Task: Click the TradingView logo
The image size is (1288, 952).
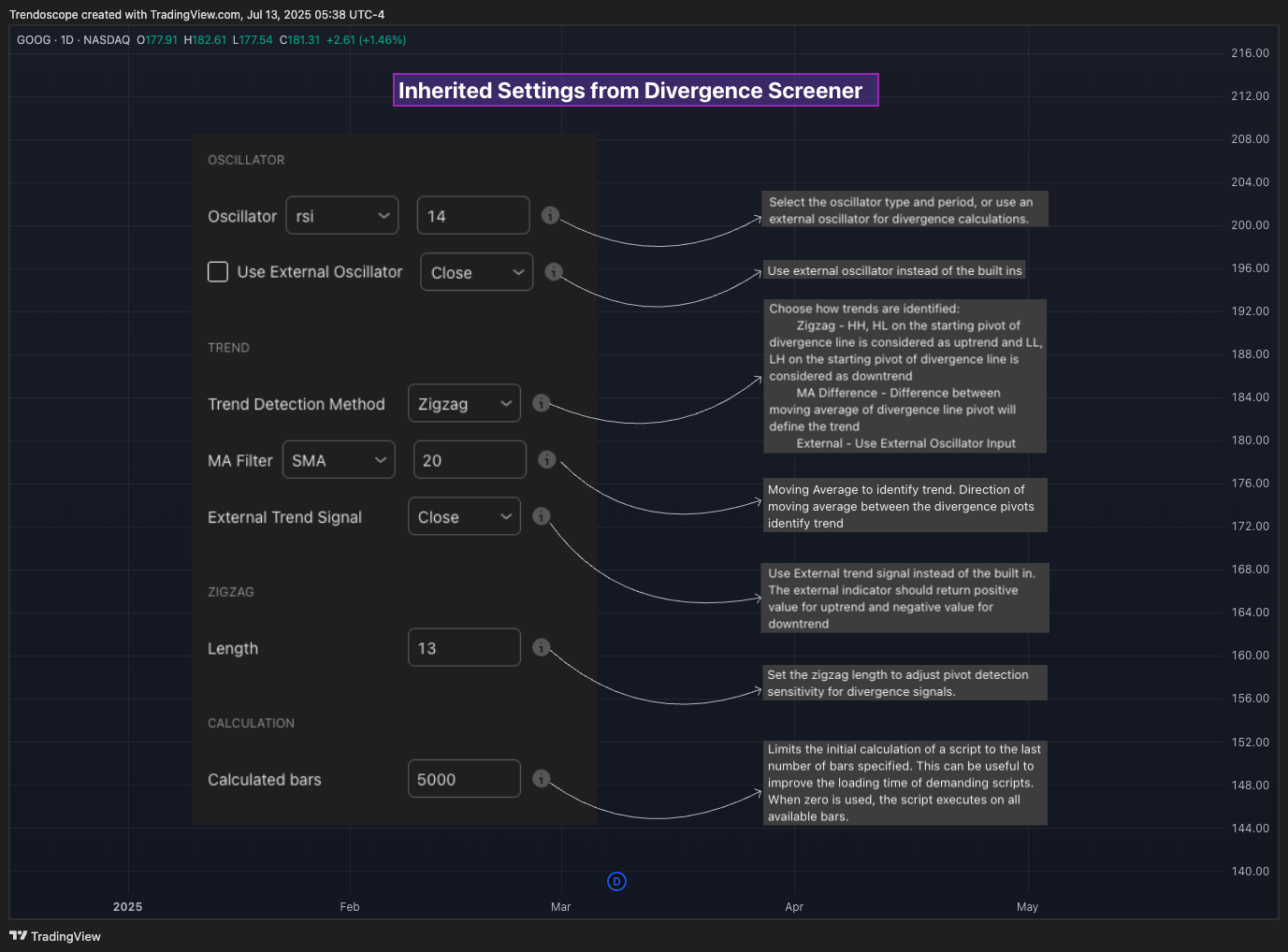Action: tap(55, 936)
